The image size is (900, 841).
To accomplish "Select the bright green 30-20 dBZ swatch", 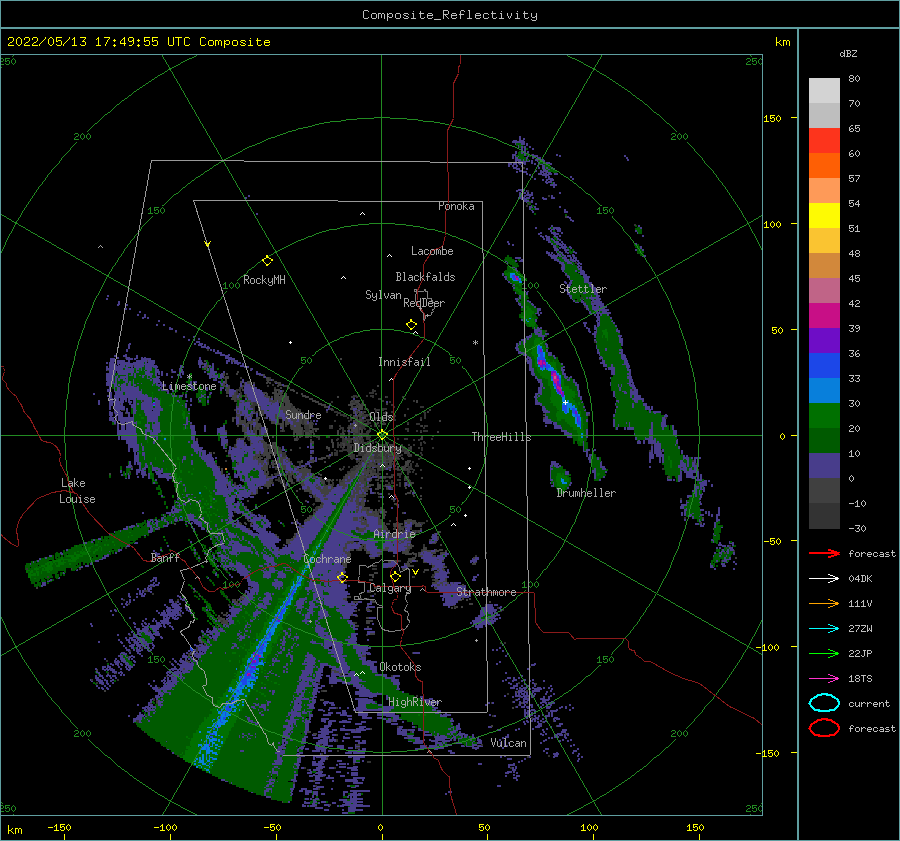I will [x=824, y=416].
